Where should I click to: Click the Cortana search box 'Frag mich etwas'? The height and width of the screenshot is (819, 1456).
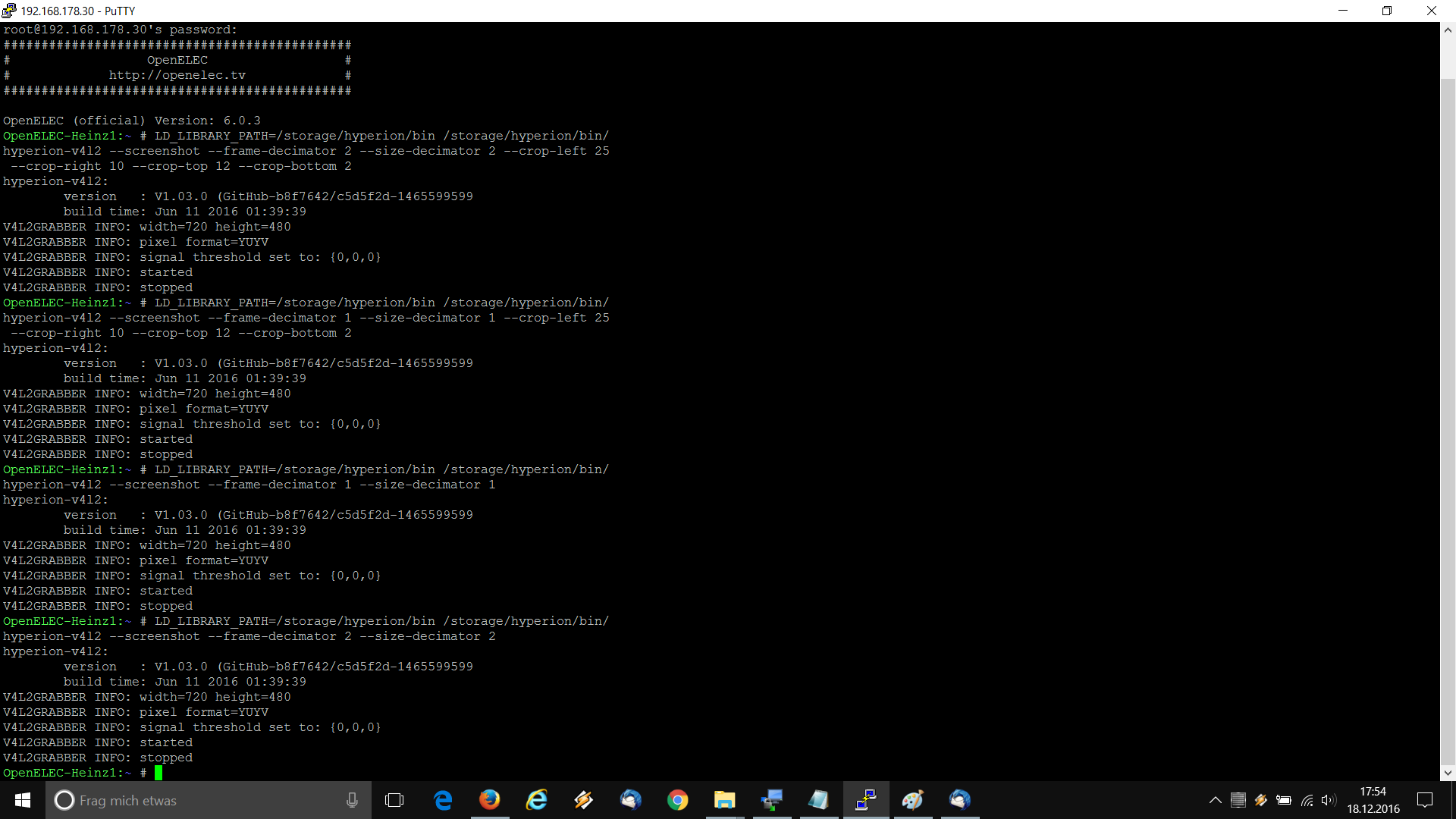tap(197, 800)
